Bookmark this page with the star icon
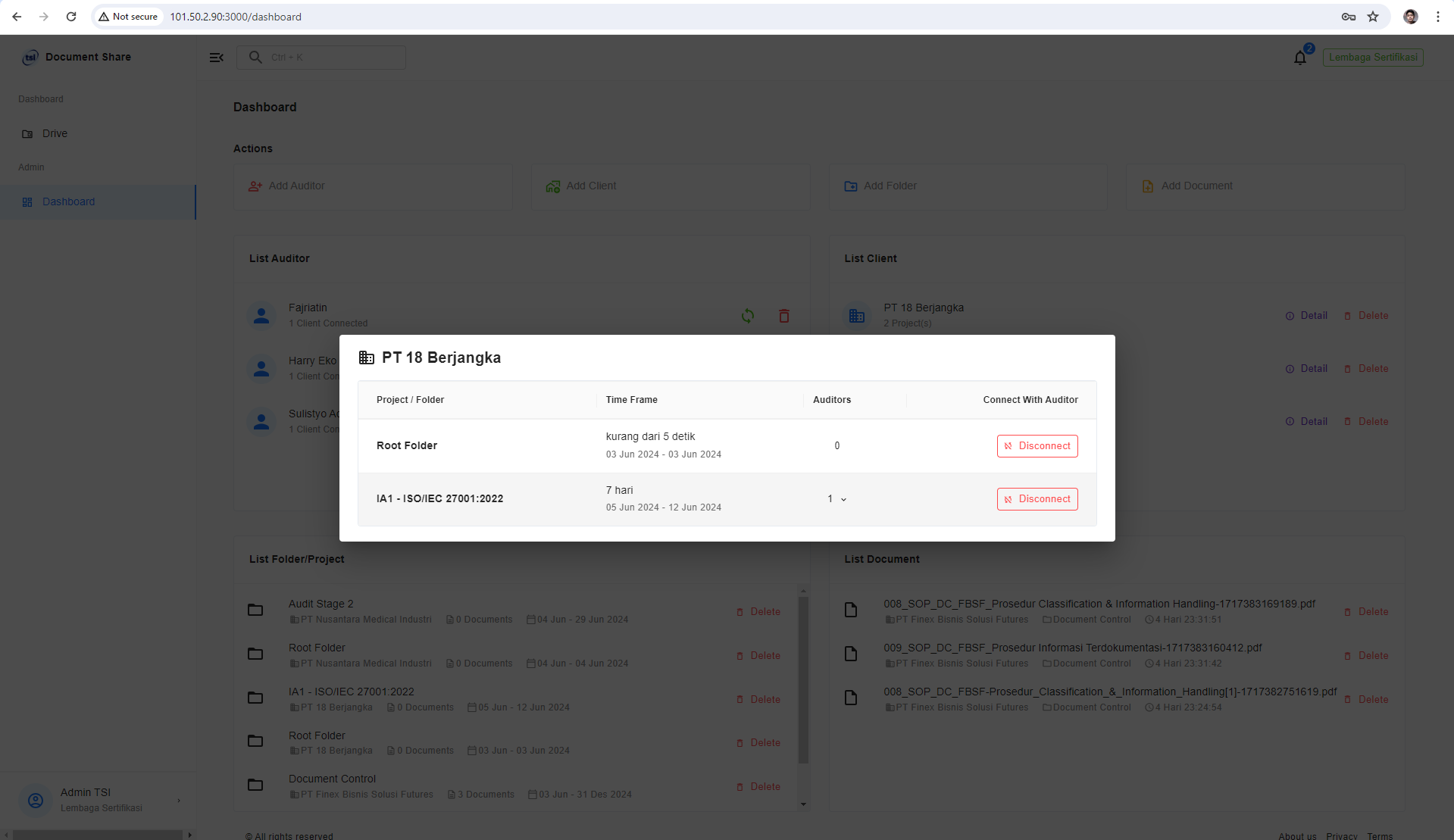Image resolution: width=1454 pixels, height=840 pixels. tap(1373, 17)
